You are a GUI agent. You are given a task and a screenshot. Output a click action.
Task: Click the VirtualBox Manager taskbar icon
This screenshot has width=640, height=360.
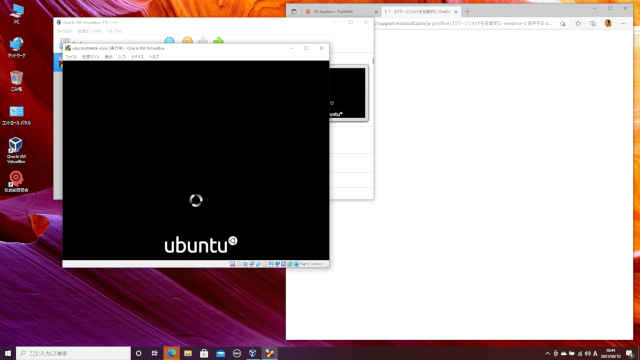coord(253,353)
